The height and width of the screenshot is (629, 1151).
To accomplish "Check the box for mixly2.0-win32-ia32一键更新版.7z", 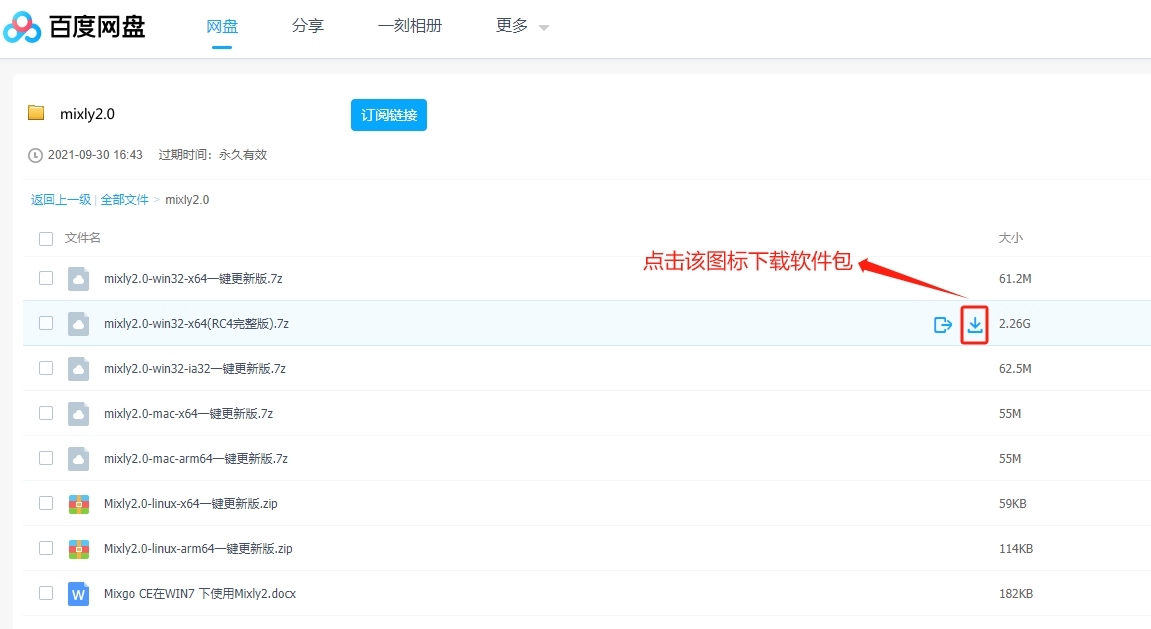I will click(x=46, y=368).
